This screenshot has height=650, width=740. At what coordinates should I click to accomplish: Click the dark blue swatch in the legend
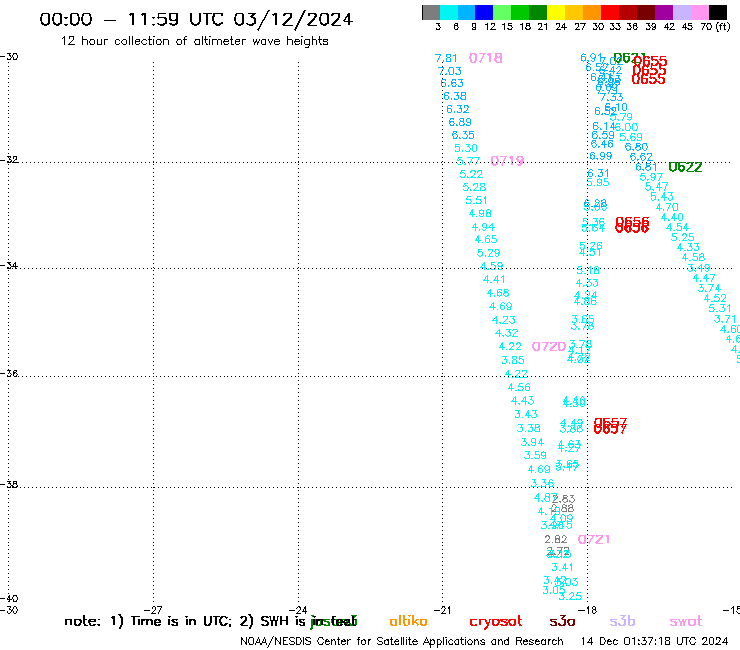tap(484, 12)
